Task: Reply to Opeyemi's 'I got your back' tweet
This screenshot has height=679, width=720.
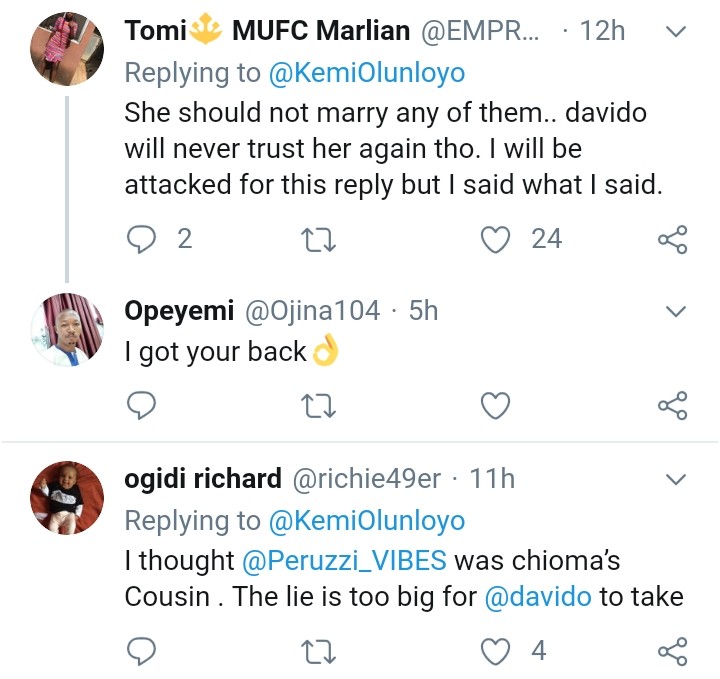Action: [x=141, y=405]
